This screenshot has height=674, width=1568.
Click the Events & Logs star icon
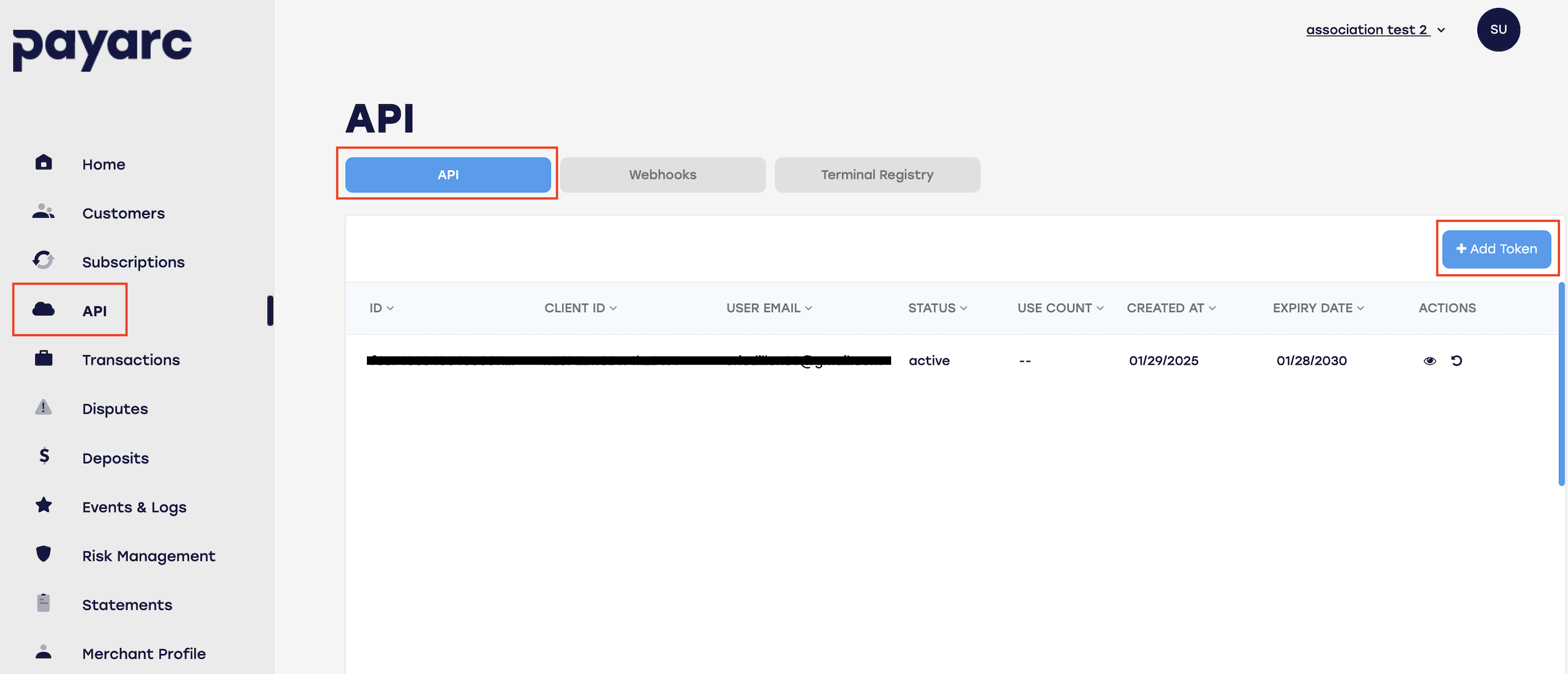[43, 506]
